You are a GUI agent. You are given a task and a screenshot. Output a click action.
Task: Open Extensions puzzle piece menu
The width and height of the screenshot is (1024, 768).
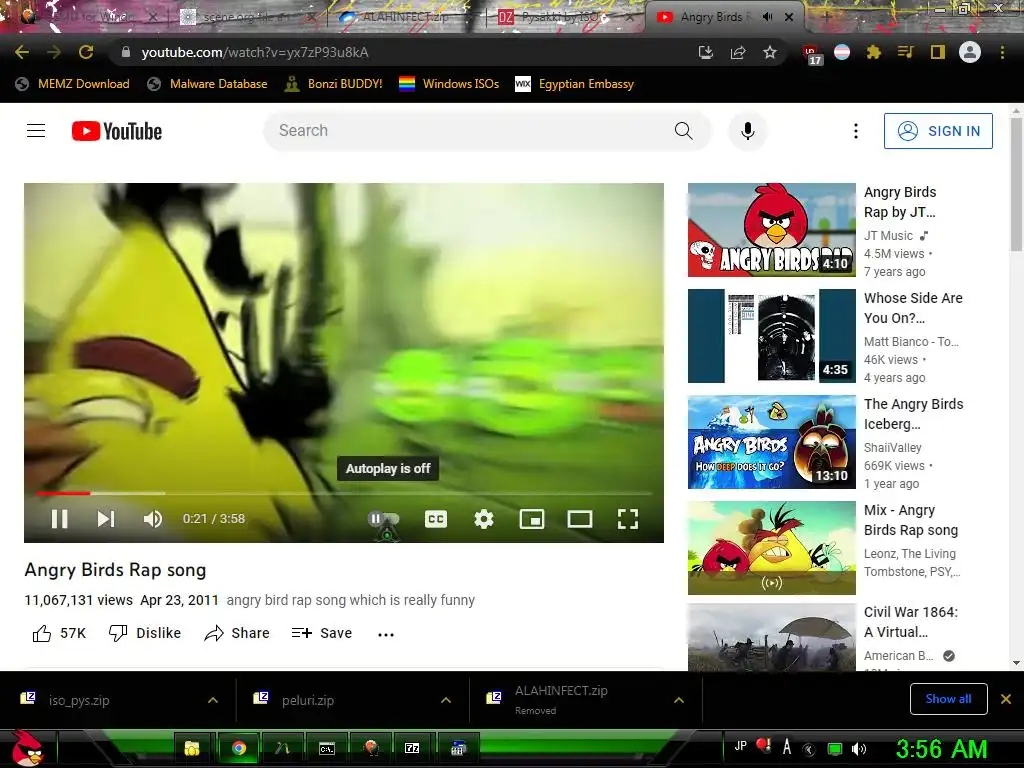(873, 52)
